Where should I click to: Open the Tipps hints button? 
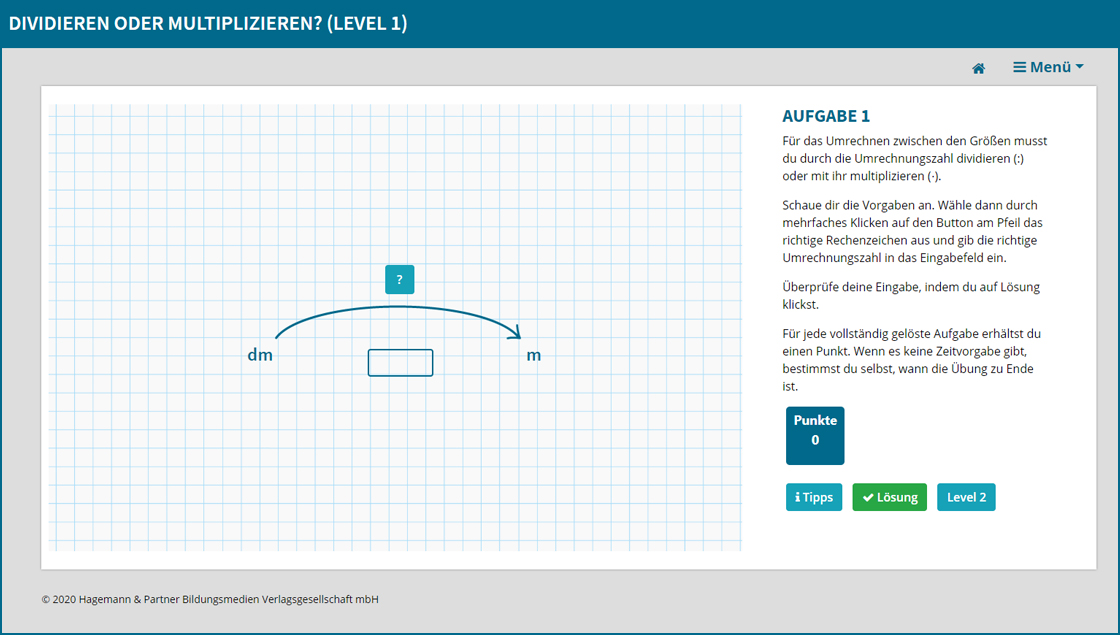click(x=814, y=497)
